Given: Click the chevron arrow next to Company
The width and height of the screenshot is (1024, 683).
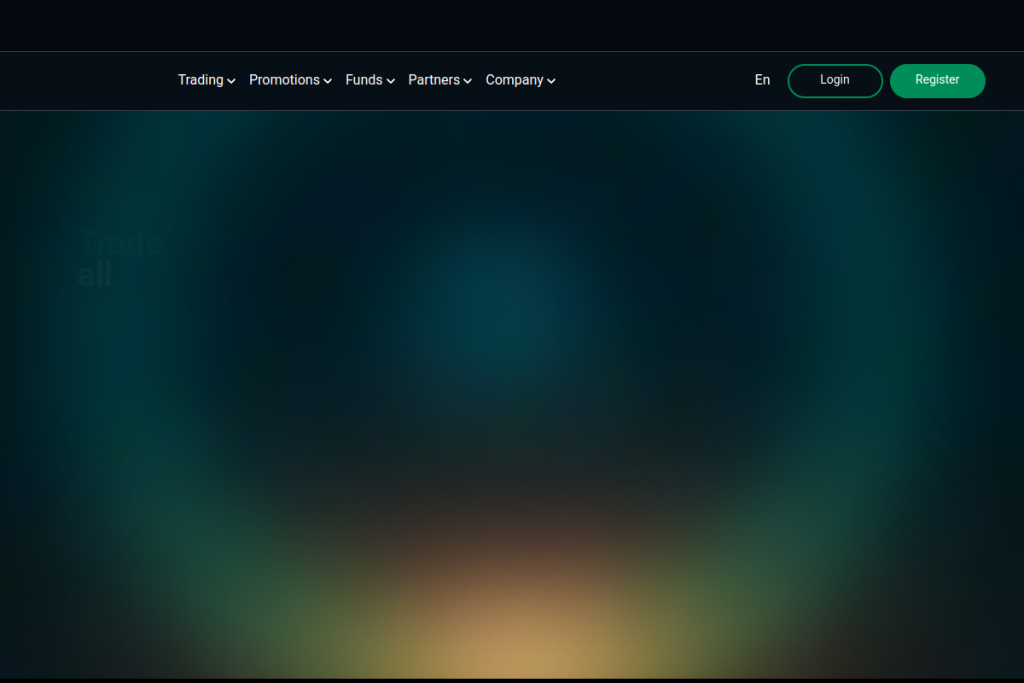Looking at the screenshot, I should [x=551, y=81].
